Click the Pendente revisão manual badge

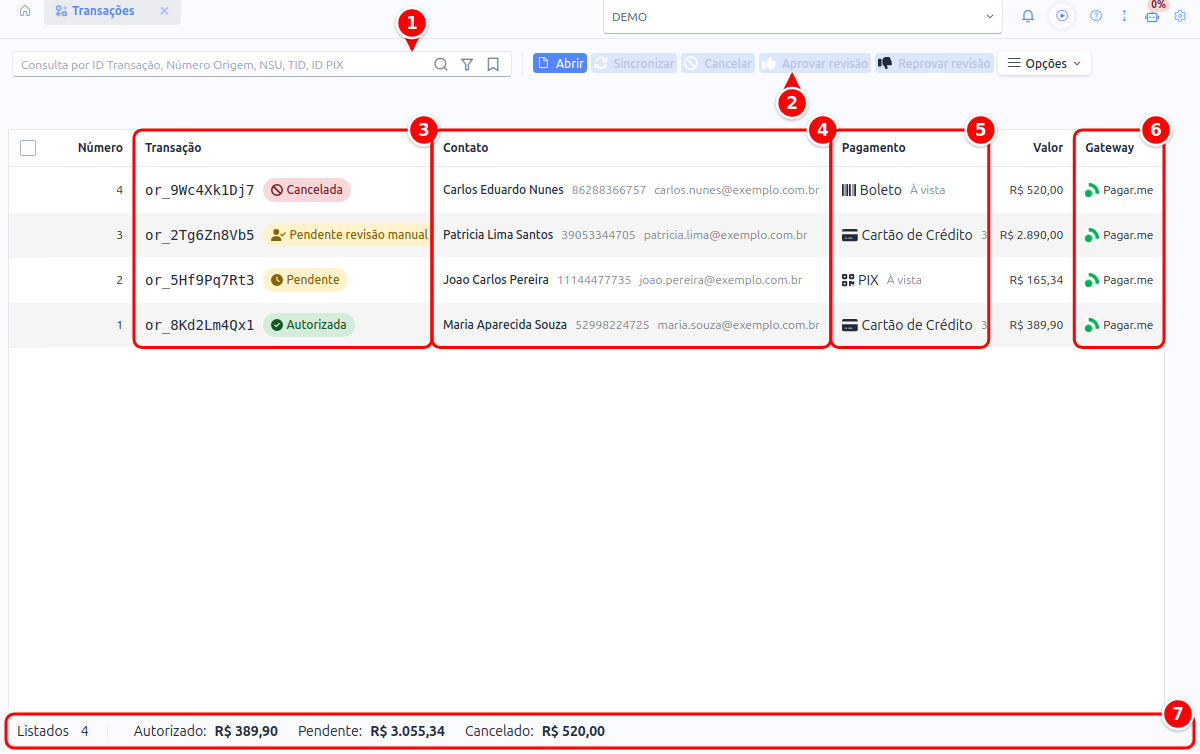(347, 235)
